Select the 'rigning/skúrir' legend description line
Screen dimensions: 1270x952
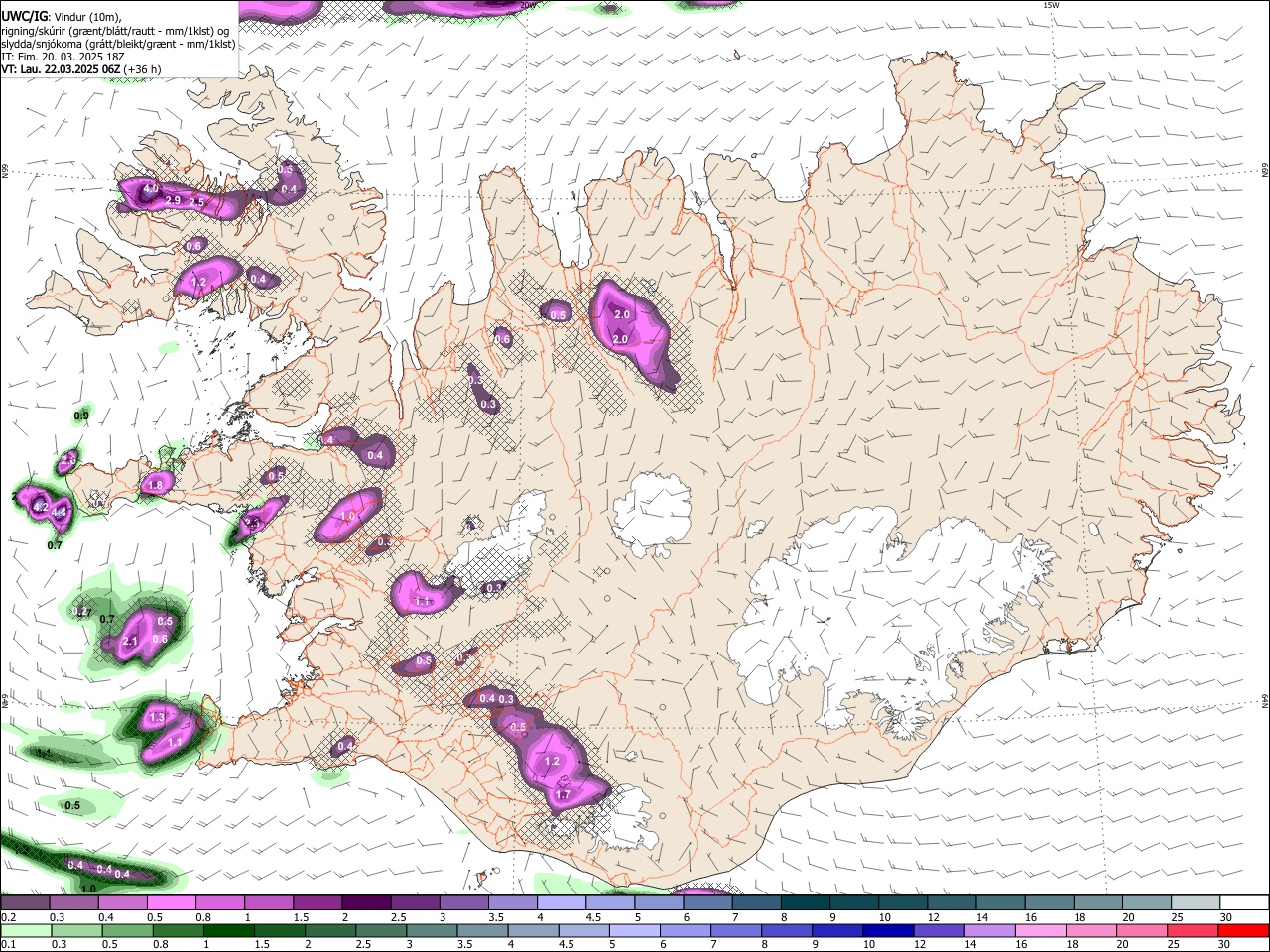115,30
